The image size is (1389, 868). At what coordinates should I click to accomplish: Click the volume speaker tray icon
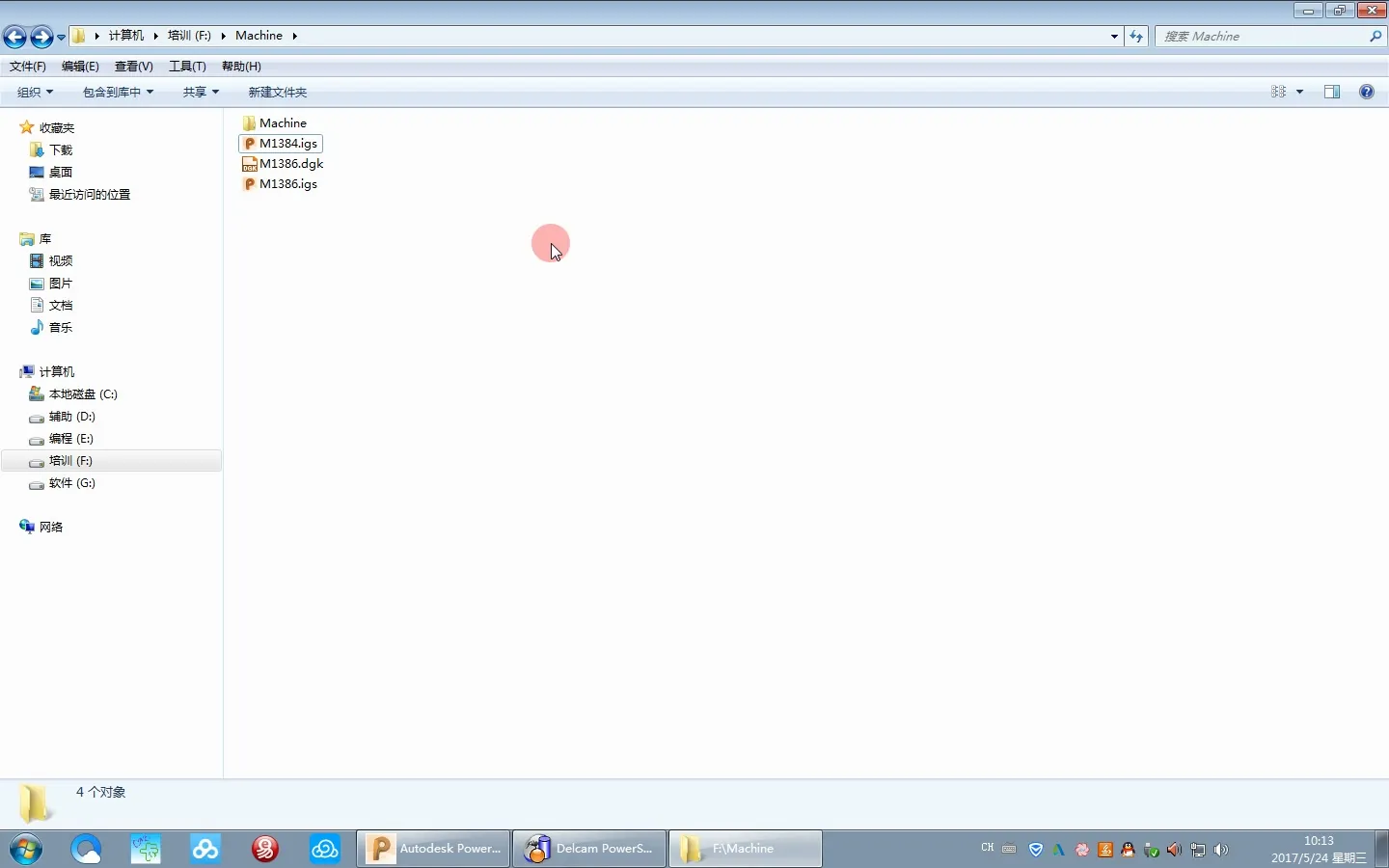click(x=1221, y=850)
